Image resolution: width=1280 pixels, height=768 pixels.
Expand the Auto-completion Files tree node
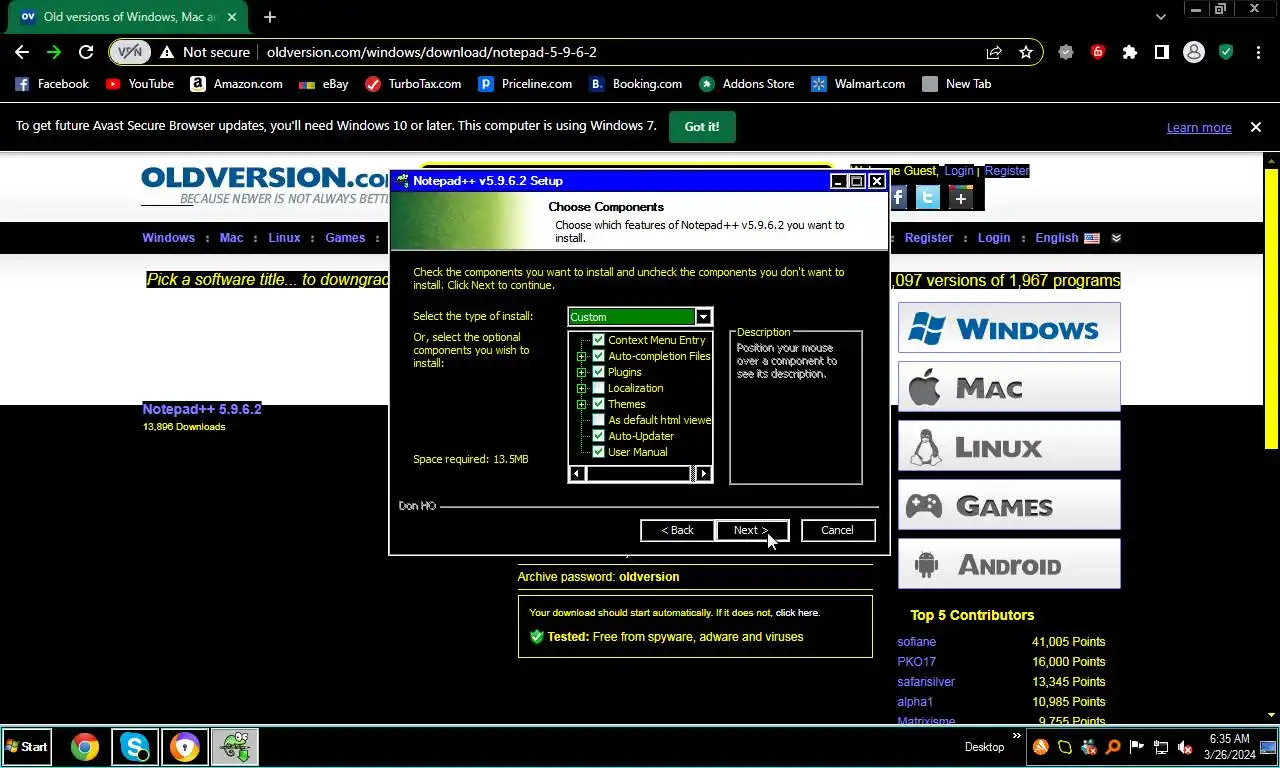click(x=581, y=356)
